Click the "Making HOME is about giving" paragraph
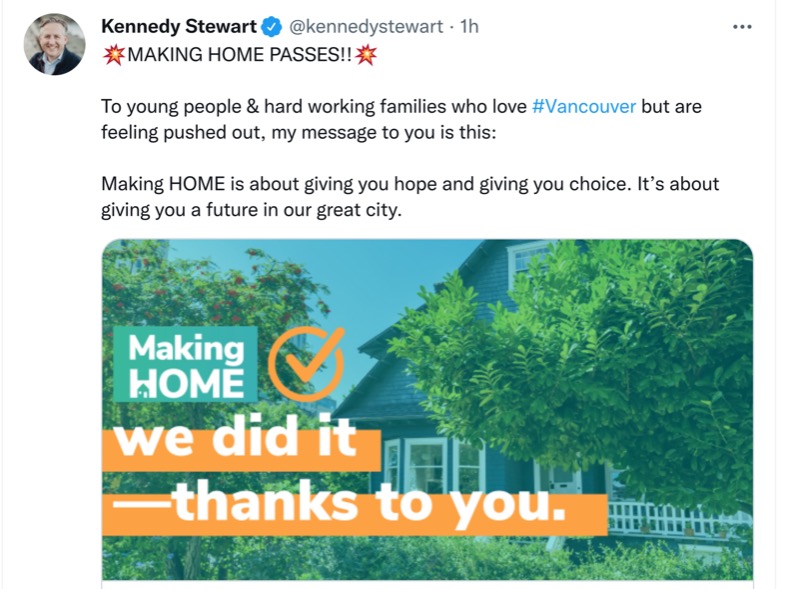 coord(410,197)
